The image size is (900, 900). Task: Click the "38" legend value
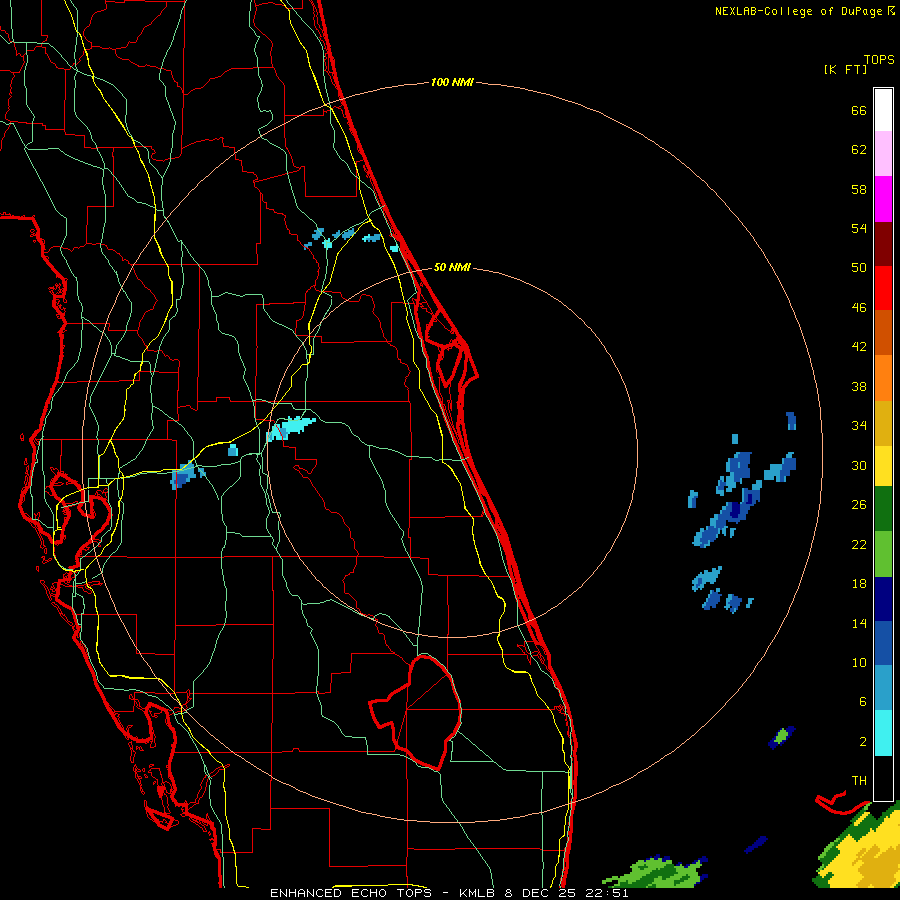pos(859,386)
